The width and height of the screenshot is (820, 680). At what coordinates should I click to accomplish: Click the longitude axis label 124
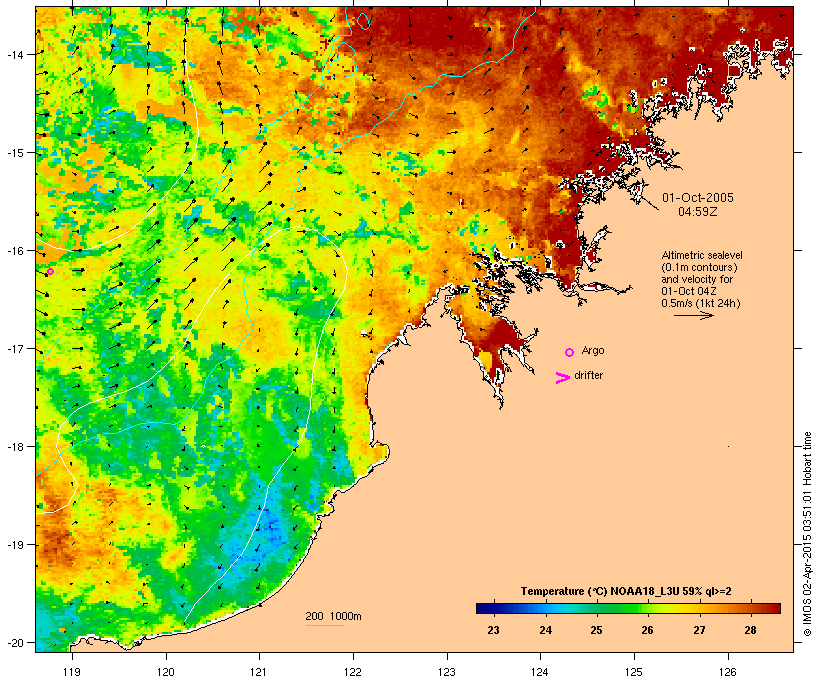[540, 672]
